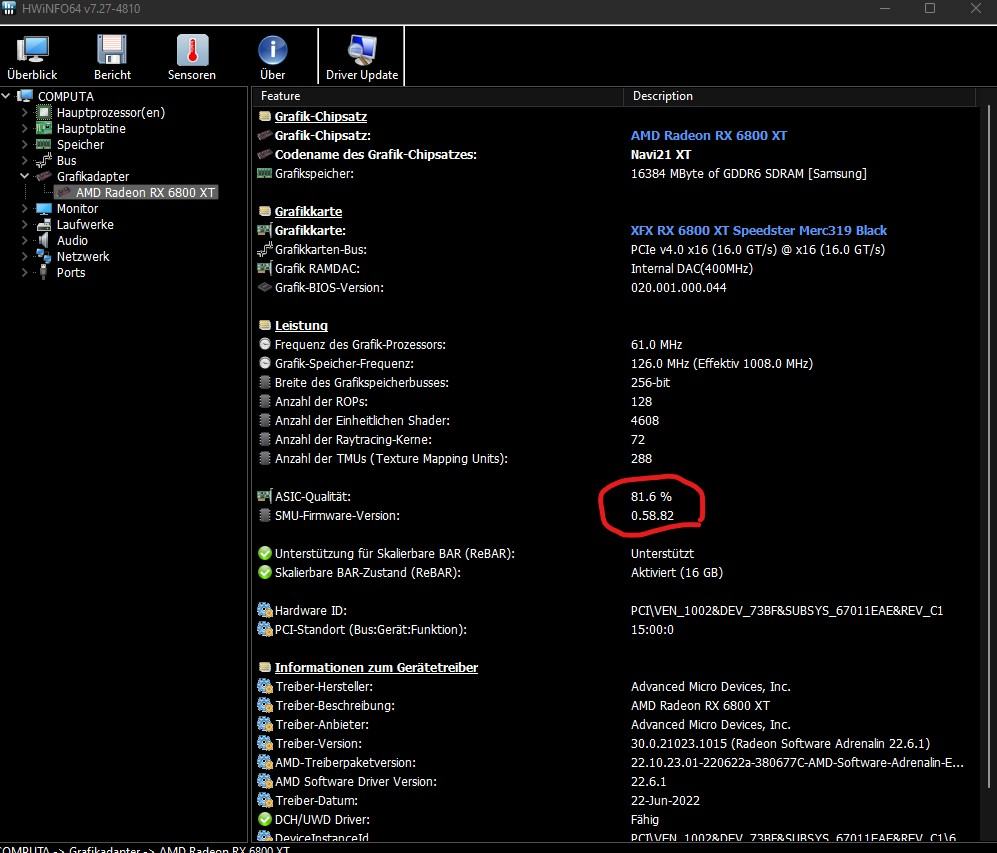
Task: Click the Hauptprozessor(en) CPU icon
Action: click(x=44, y=113)
